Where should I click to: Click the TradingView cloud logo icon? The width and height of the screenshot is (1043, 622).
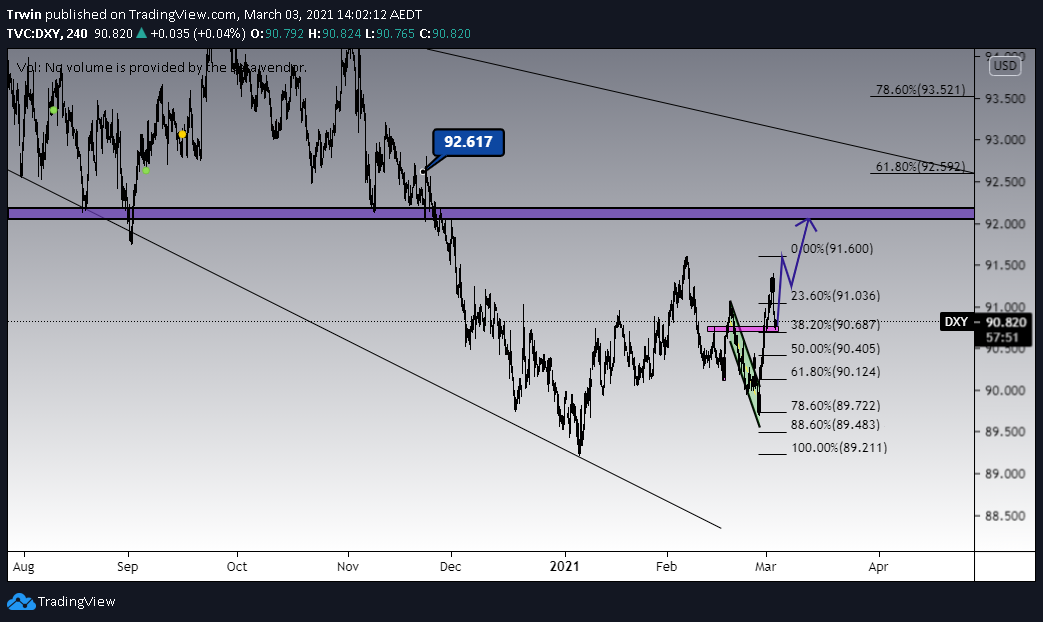point(21,601)
